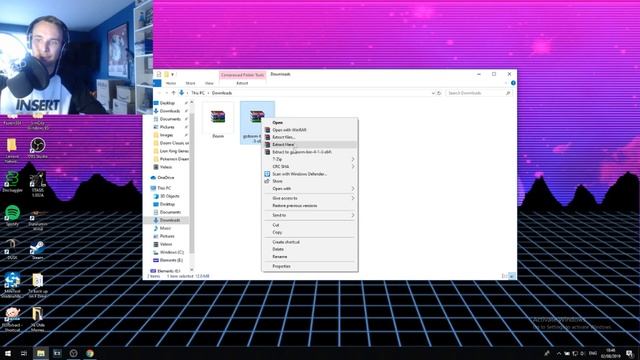Select pinned Downloads in Quick access

tap(170, 111)
